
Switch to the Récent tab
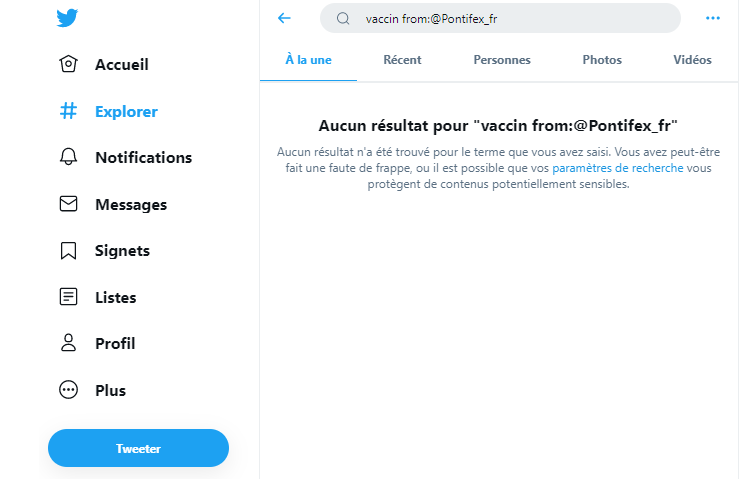click(x=402, y=60)
